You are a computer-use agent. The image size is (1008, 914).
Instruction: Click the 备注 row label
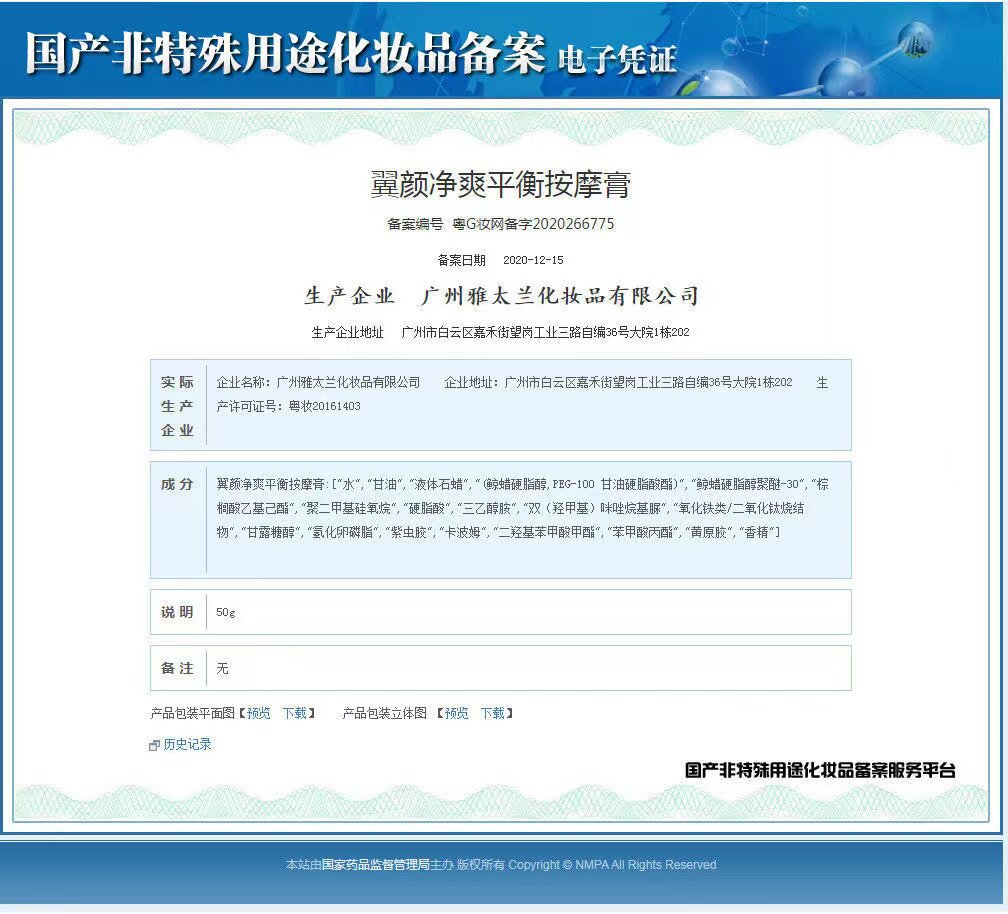click(x=177, y=668)
